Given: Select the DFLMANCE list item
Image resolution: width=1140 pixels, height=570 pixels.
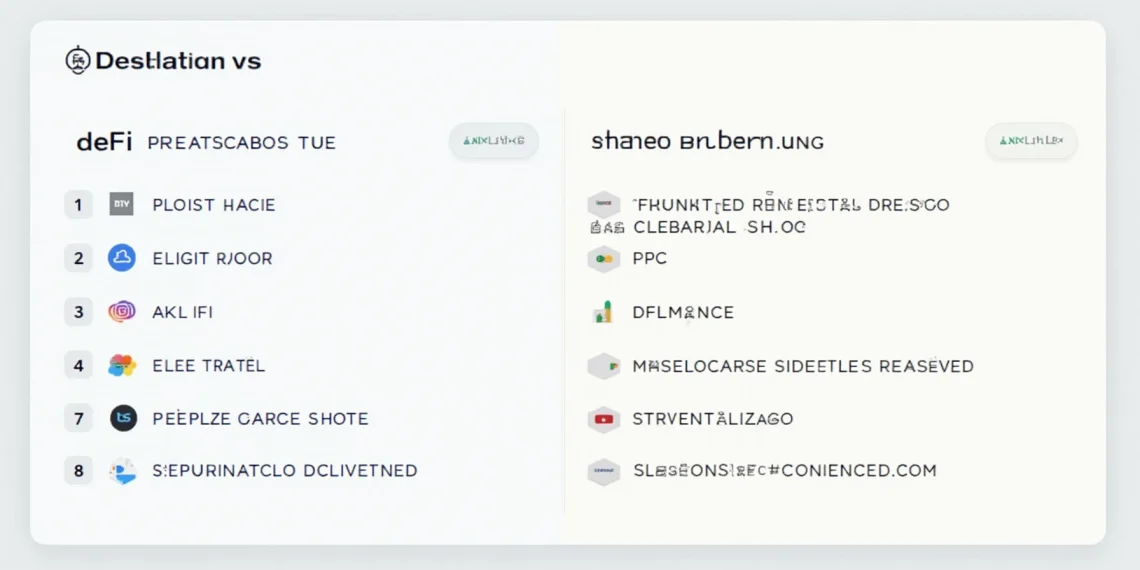Looking at the screenshot, I should 683,313.
